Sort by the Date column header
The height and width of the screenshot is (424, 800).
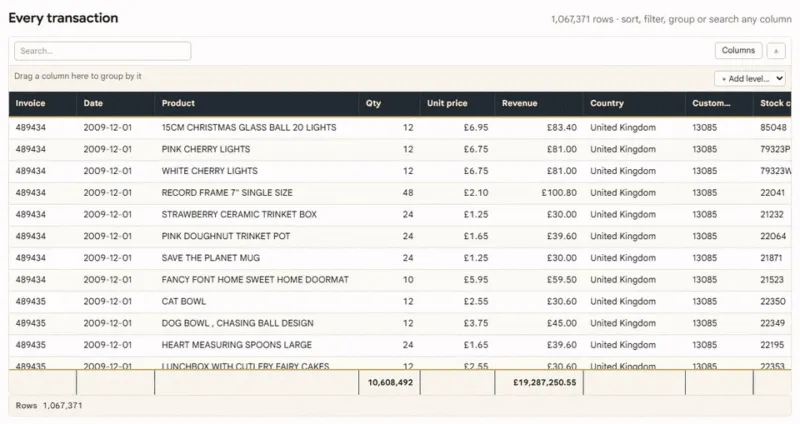(115, 104)
